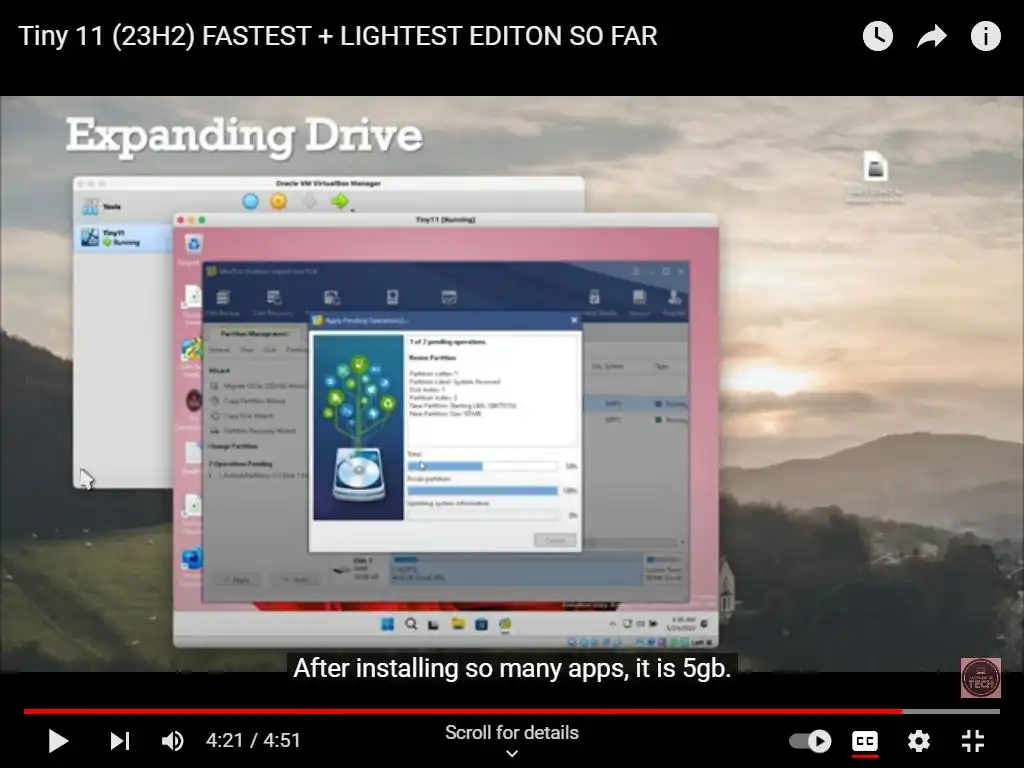The height and width of the screenshot is (768, 1024).
Task: Open the Recycle Bin on the Tiny11 desktop
Action: (193, 244)
